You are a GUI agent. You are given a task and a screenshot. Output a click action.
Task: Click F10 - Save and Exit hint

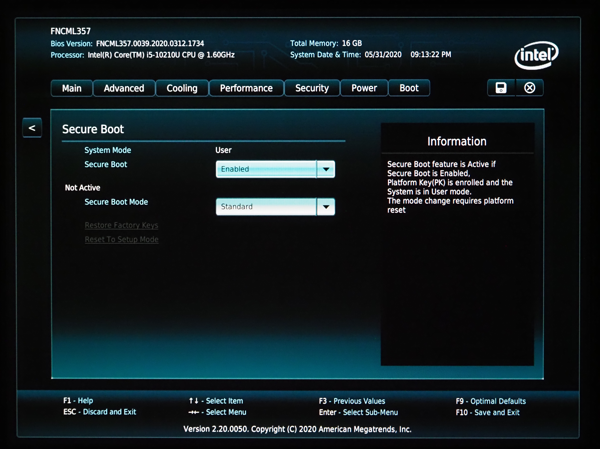[x=488, y=412]
